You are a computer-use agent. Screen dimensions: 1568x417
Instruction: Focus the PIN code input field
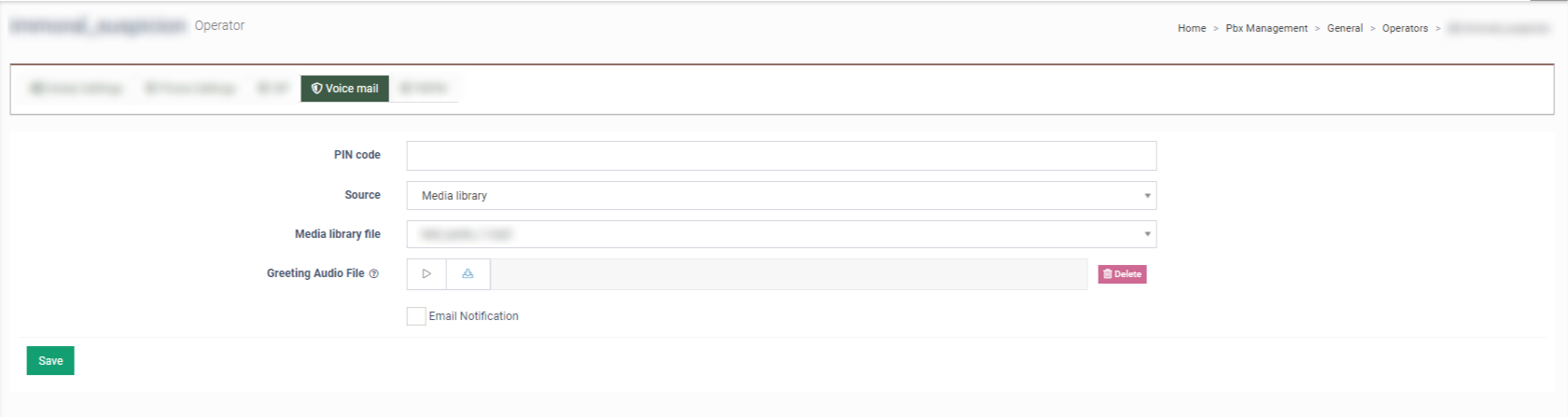pos(781,156)
